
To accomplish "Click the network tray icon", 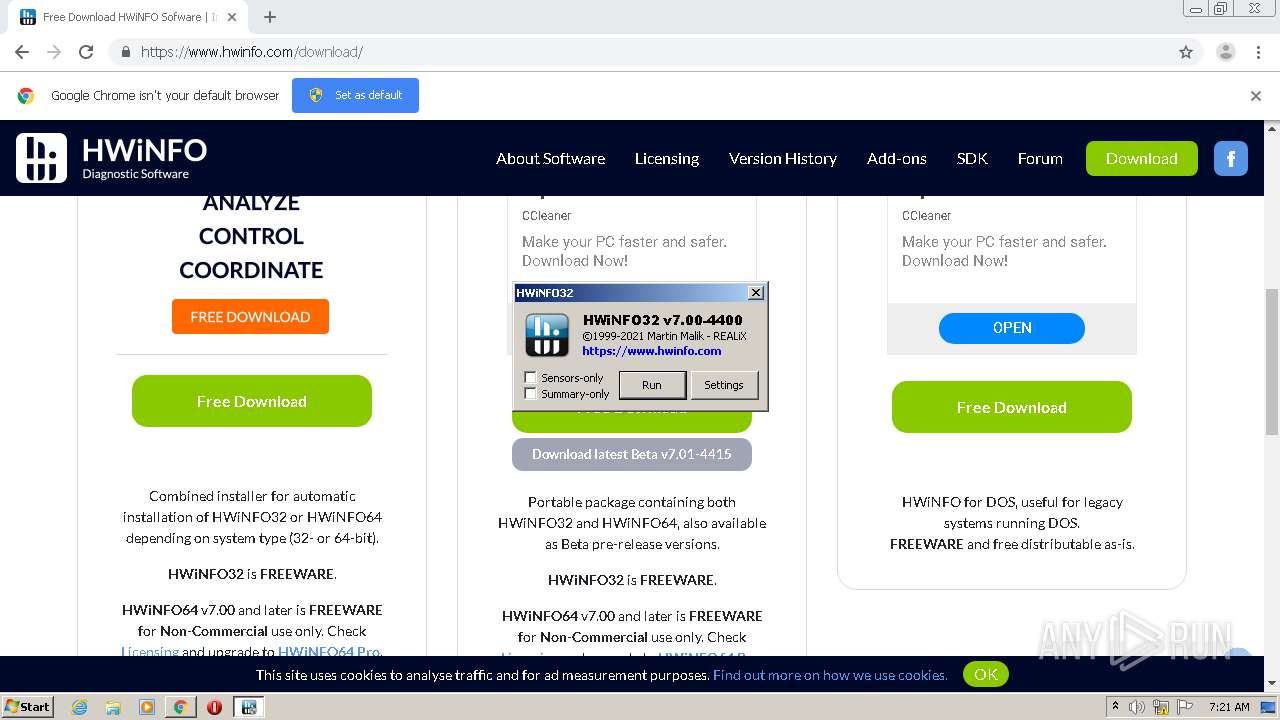I will tap(1162, 707).
